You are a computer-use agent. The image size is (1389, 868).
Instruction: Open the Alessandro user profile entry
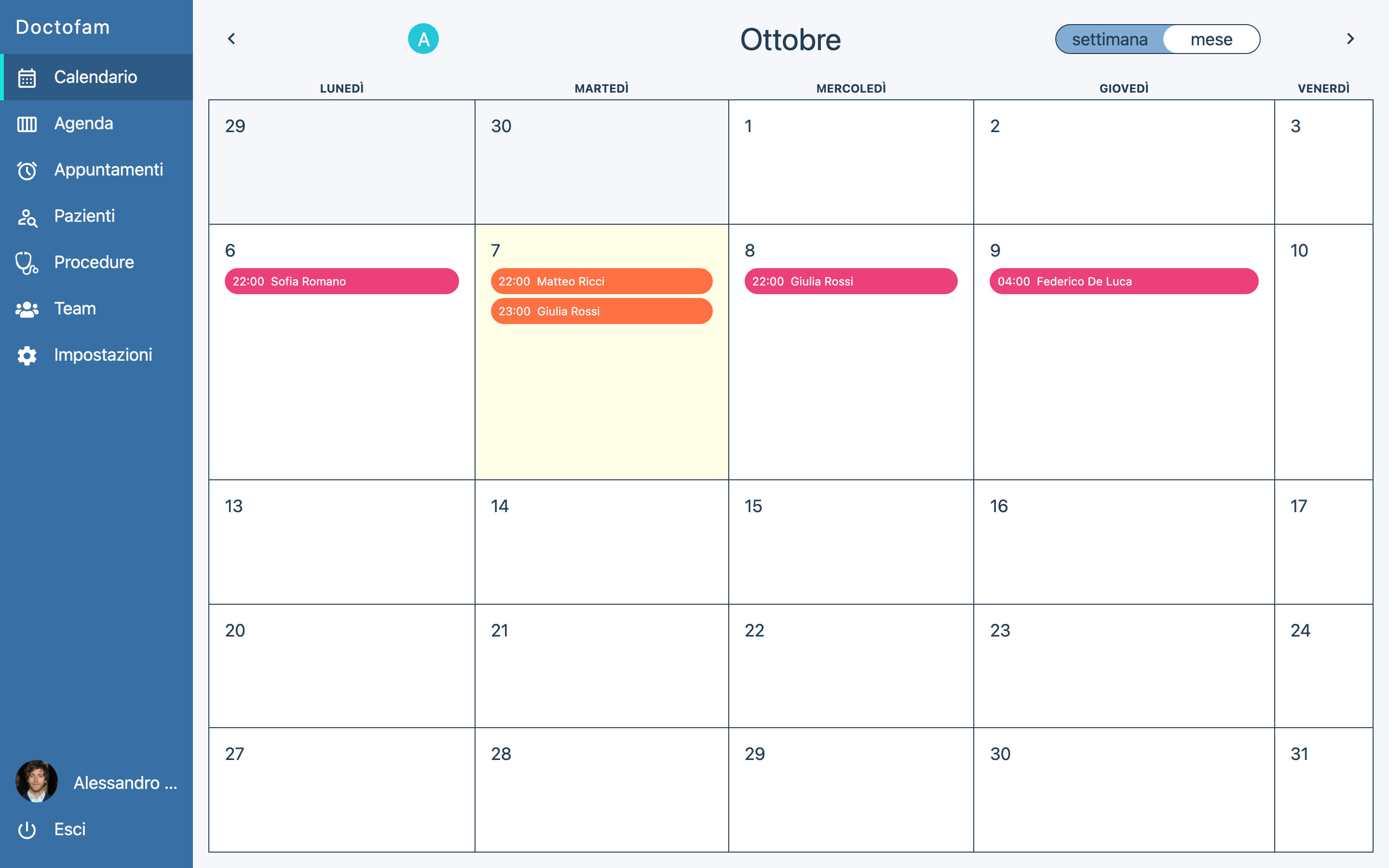96,782
